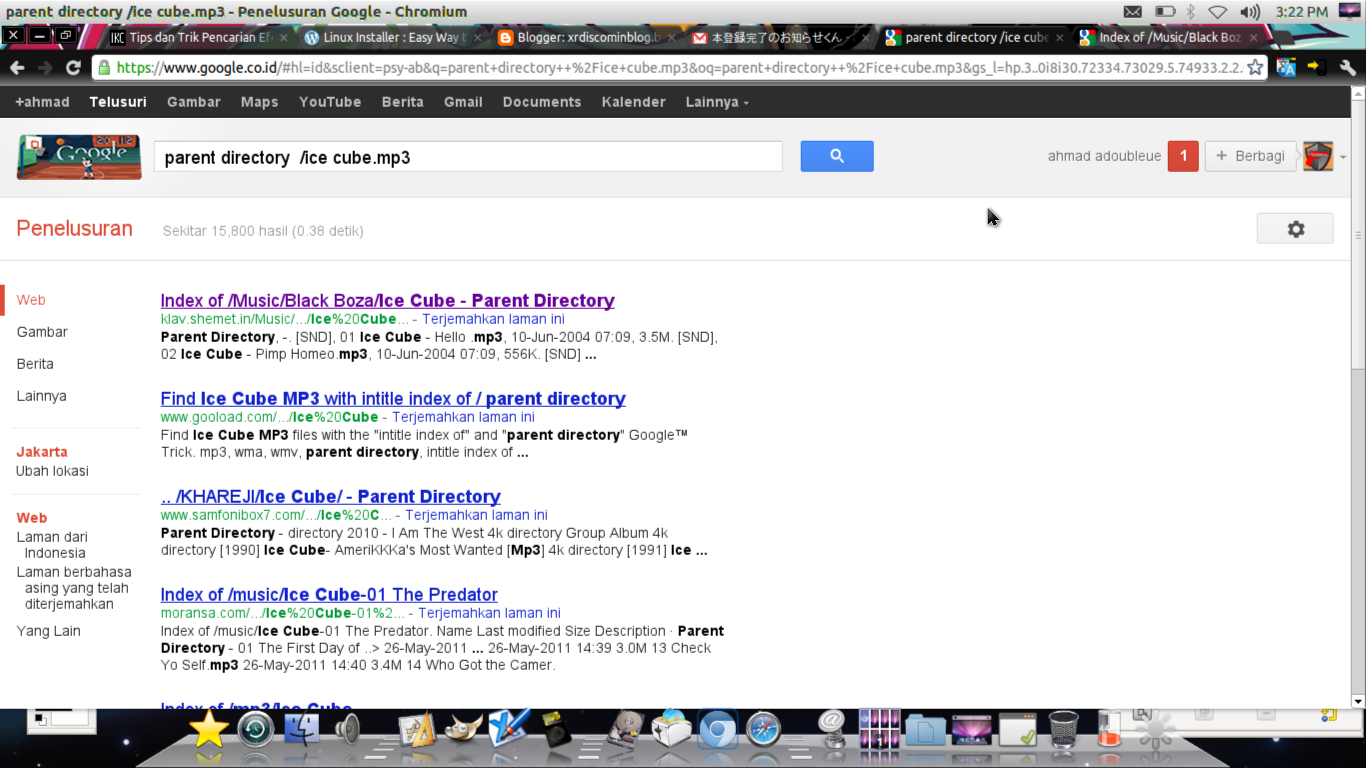Open Kalender in the black Google bar
The height and width of the screenshot is (768, 1366).
tap(633, 102)
